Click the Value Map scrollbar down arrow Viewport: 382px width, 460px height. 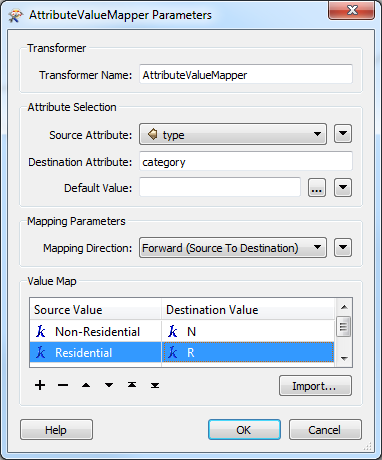pos(344,359)
